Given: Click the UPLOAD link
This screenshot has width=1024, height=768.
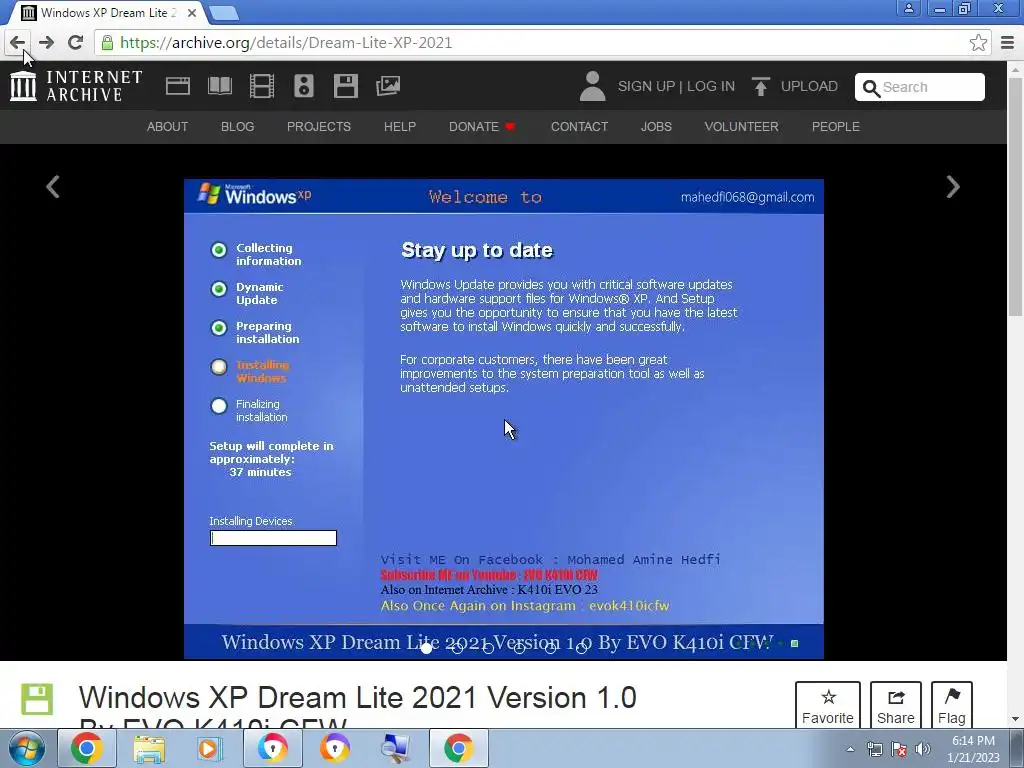Looking at the screenshot, I should click(x=809, y=86).
